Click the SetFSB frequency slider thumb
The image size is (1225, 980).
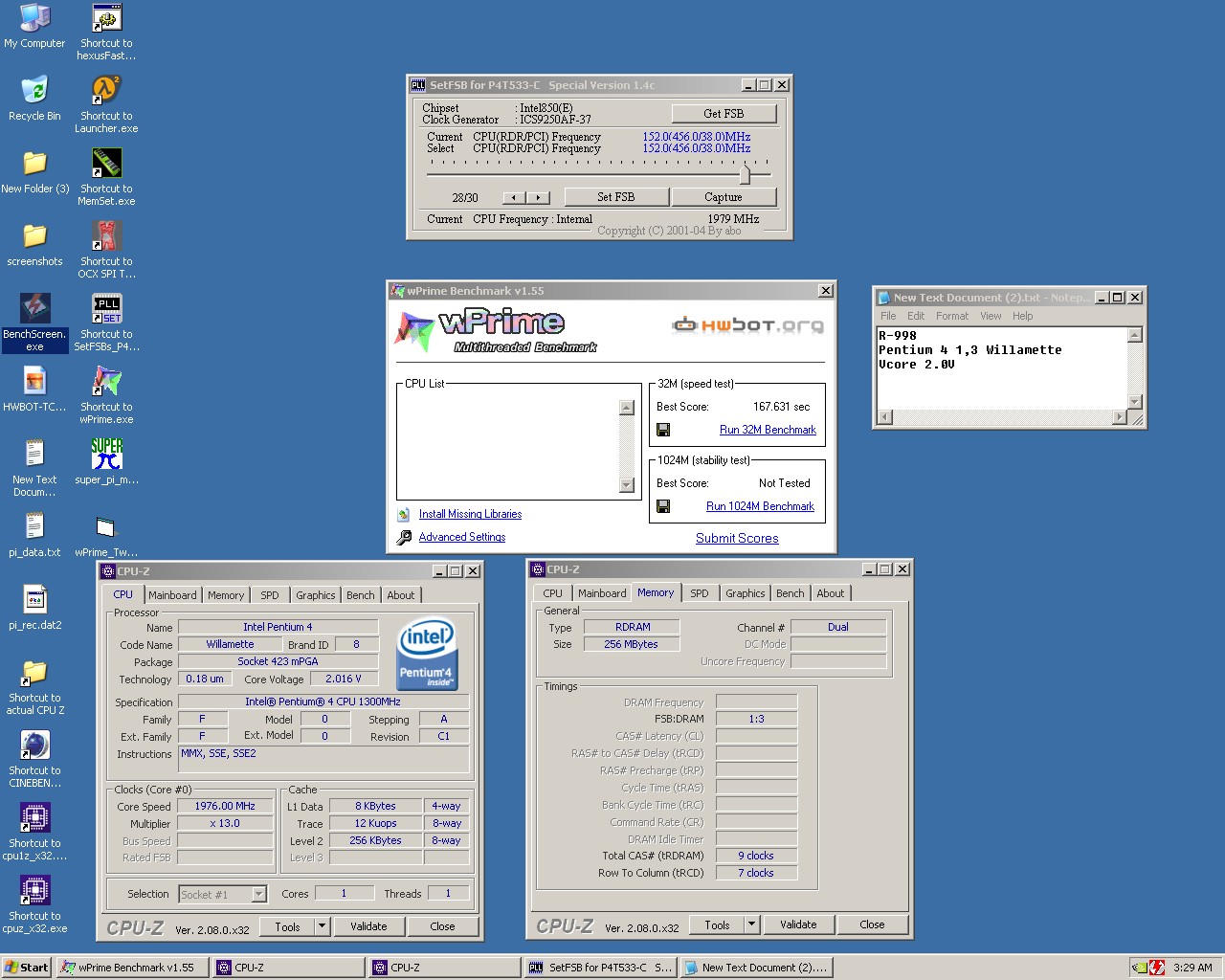click(745, 173)
